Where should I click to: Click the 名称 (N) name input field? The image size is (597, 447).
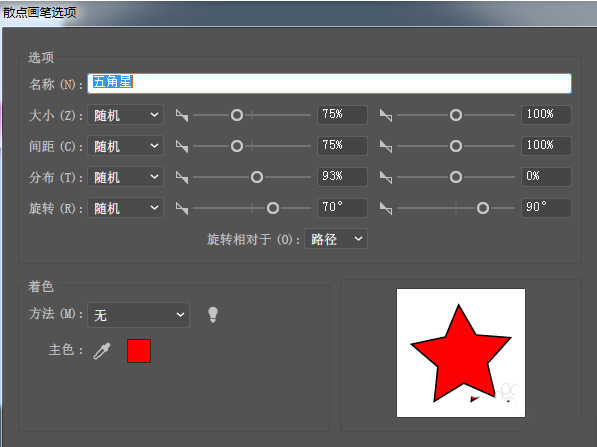[329, 83]
